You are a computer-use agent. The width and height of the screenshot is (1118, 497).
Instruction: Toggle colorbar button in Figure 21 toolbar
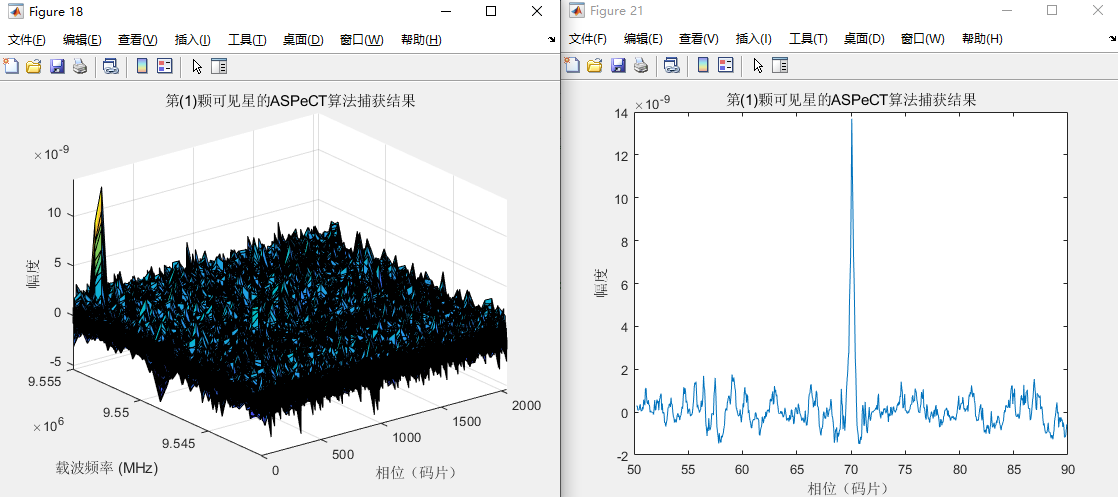click(x=703, y=66)
